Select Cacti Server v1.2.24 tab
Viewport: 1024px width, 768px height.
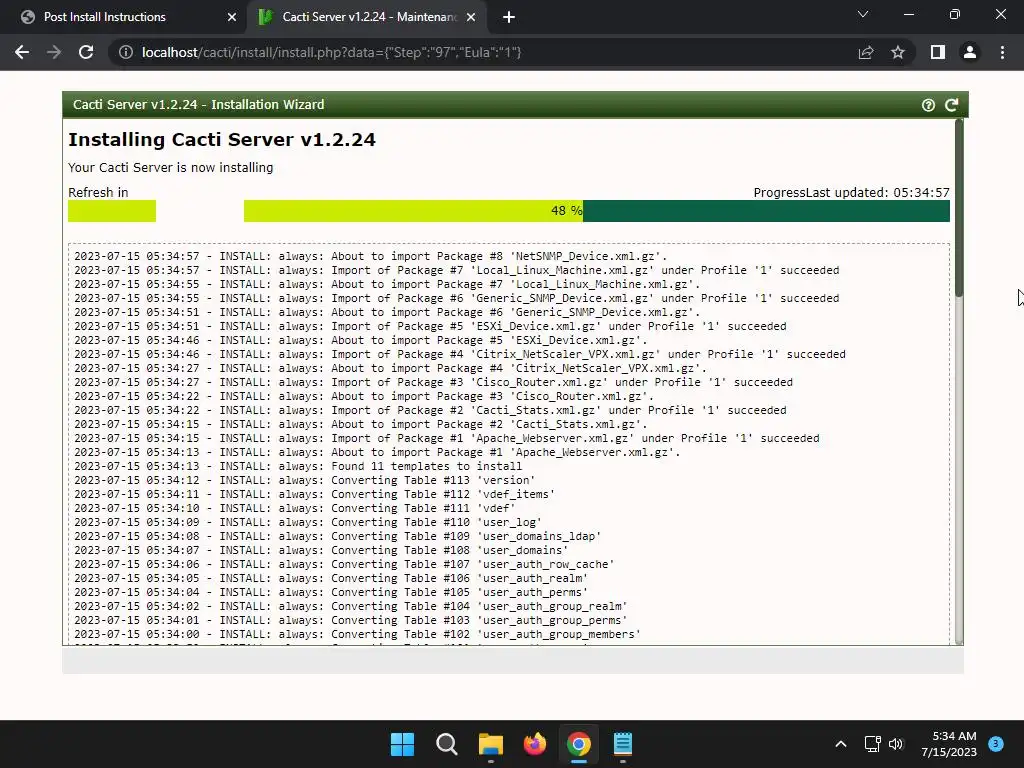366,17
